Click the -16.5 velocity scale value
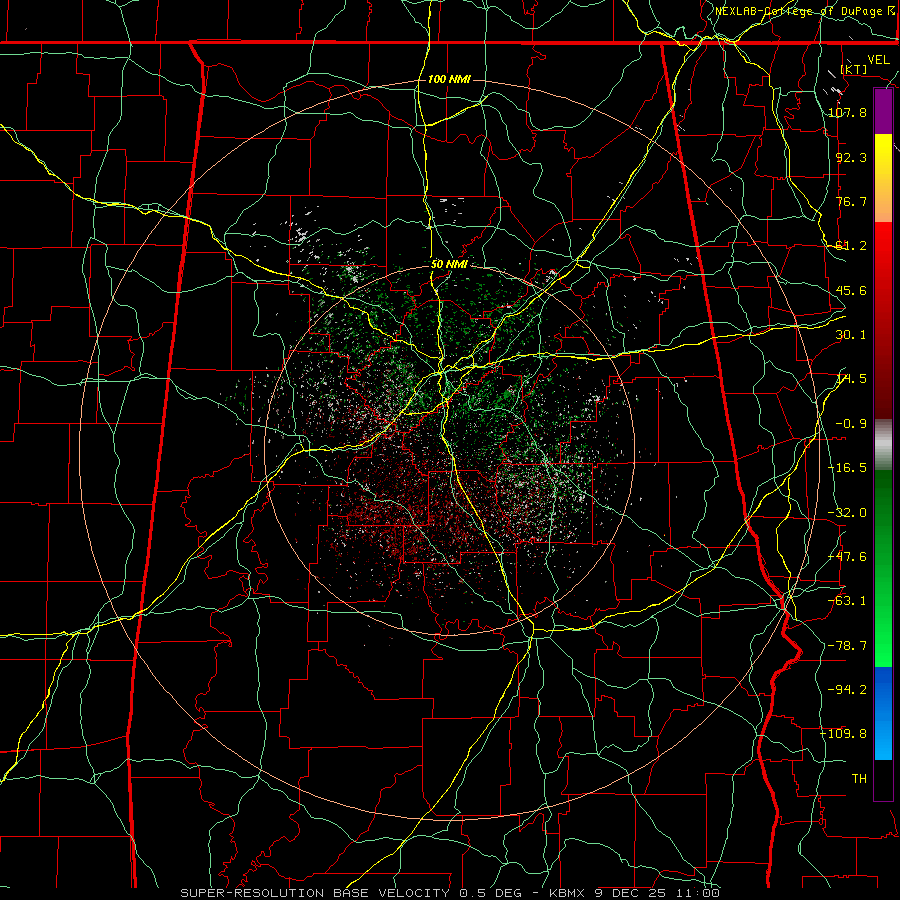 [847, 468]
